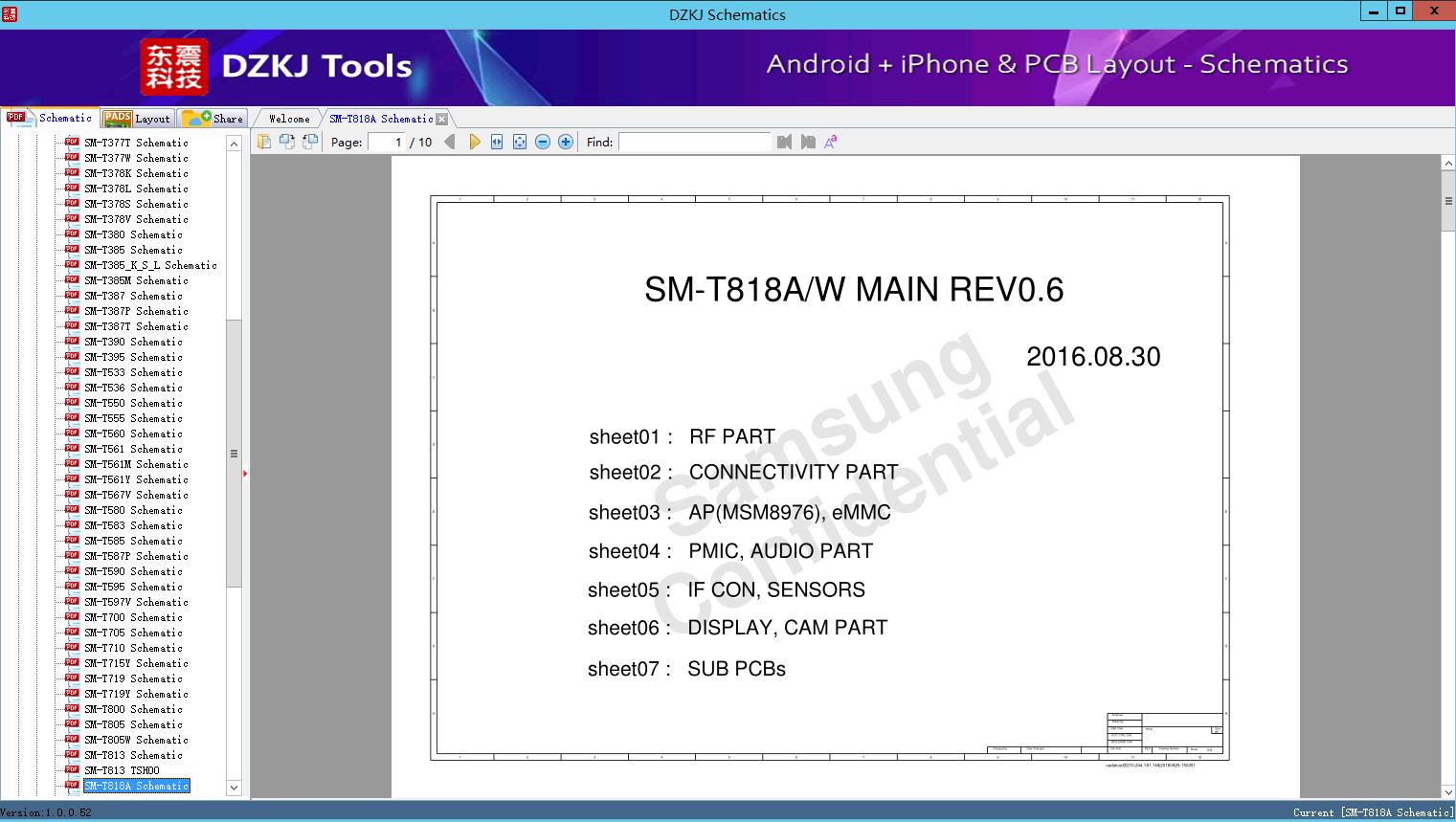Viewport: 1456px width, 822px height.
Task: Close the SM-T818A Schematic tab
Action: click(442, 120)
